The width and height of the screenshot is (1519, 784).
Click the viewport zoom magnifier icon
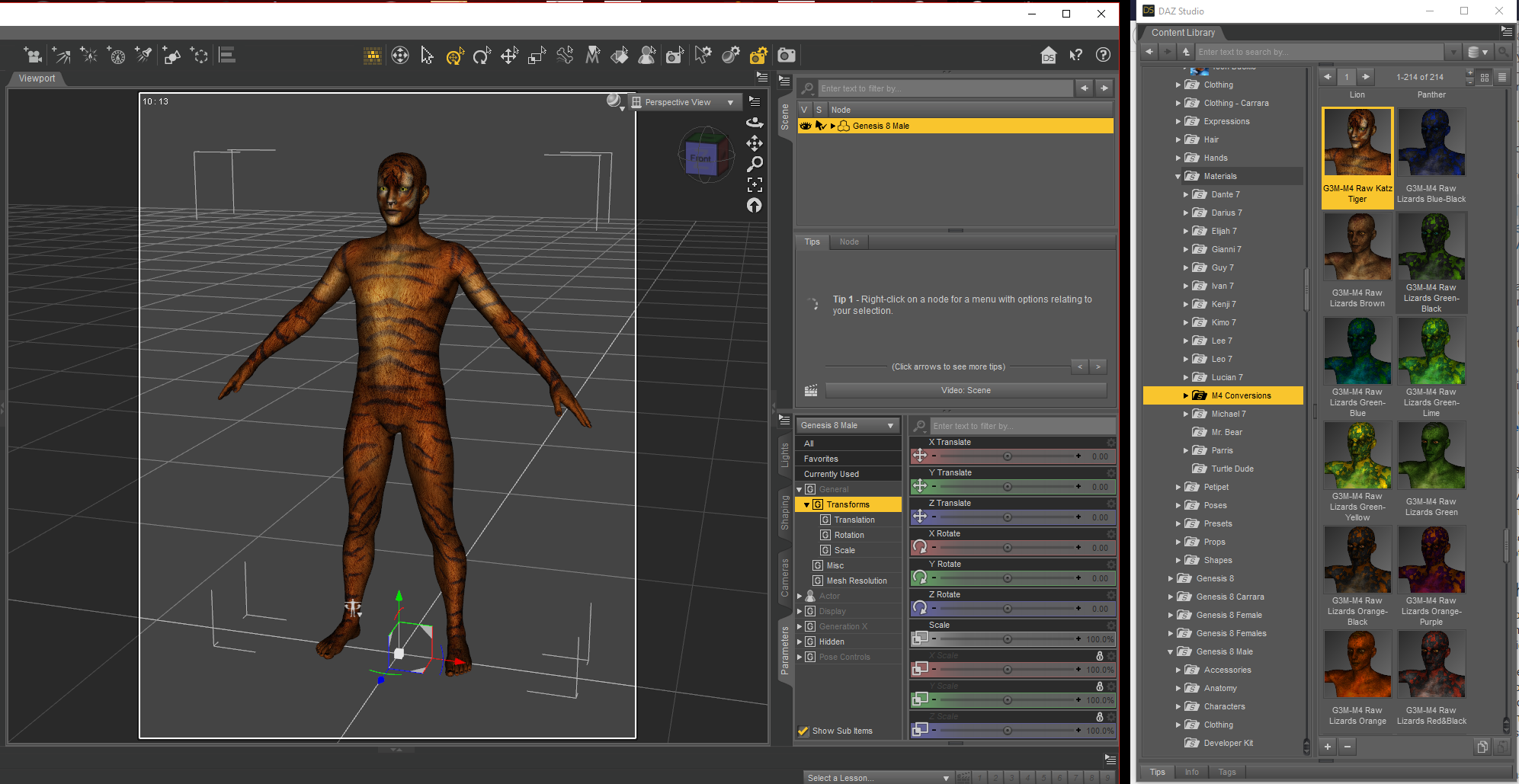[755, 164]
